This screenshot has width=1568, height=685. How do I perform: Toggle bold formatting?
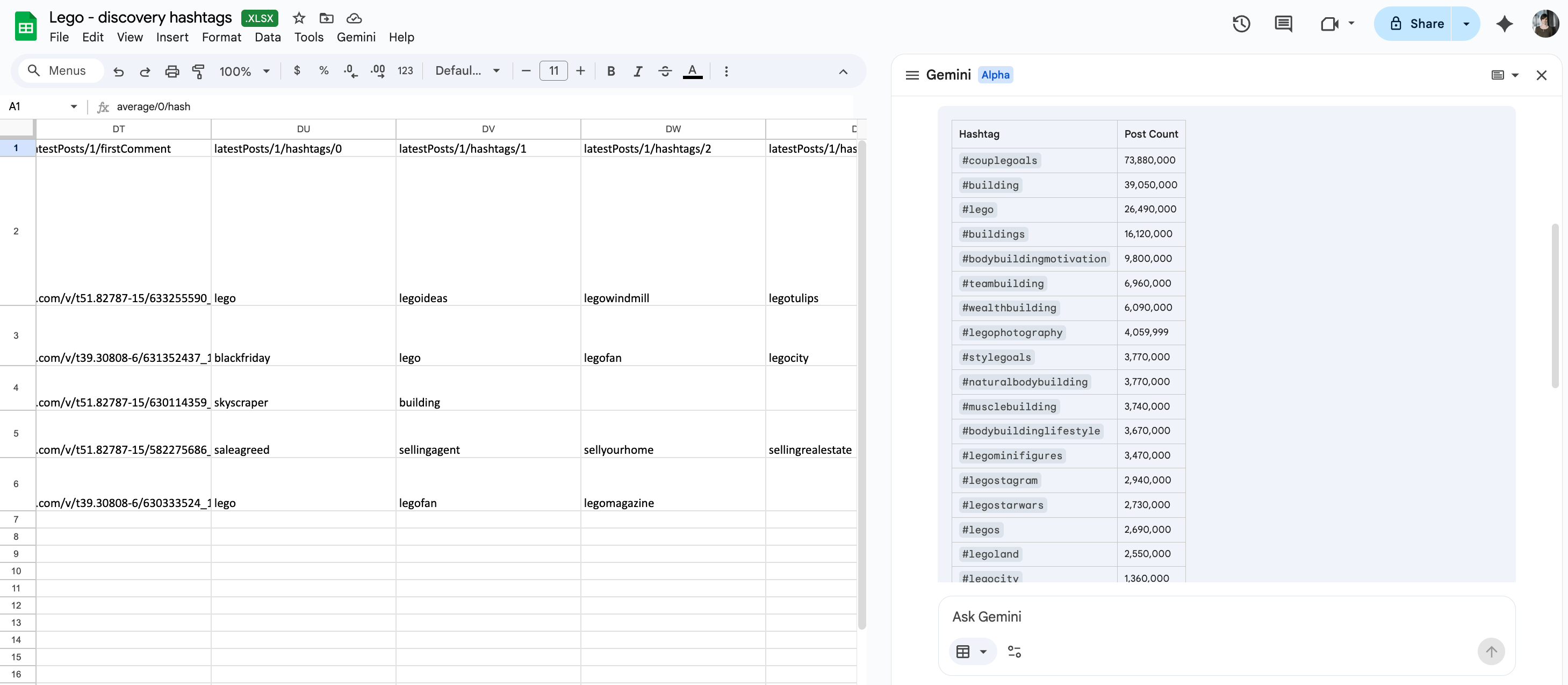pos(610,71)
